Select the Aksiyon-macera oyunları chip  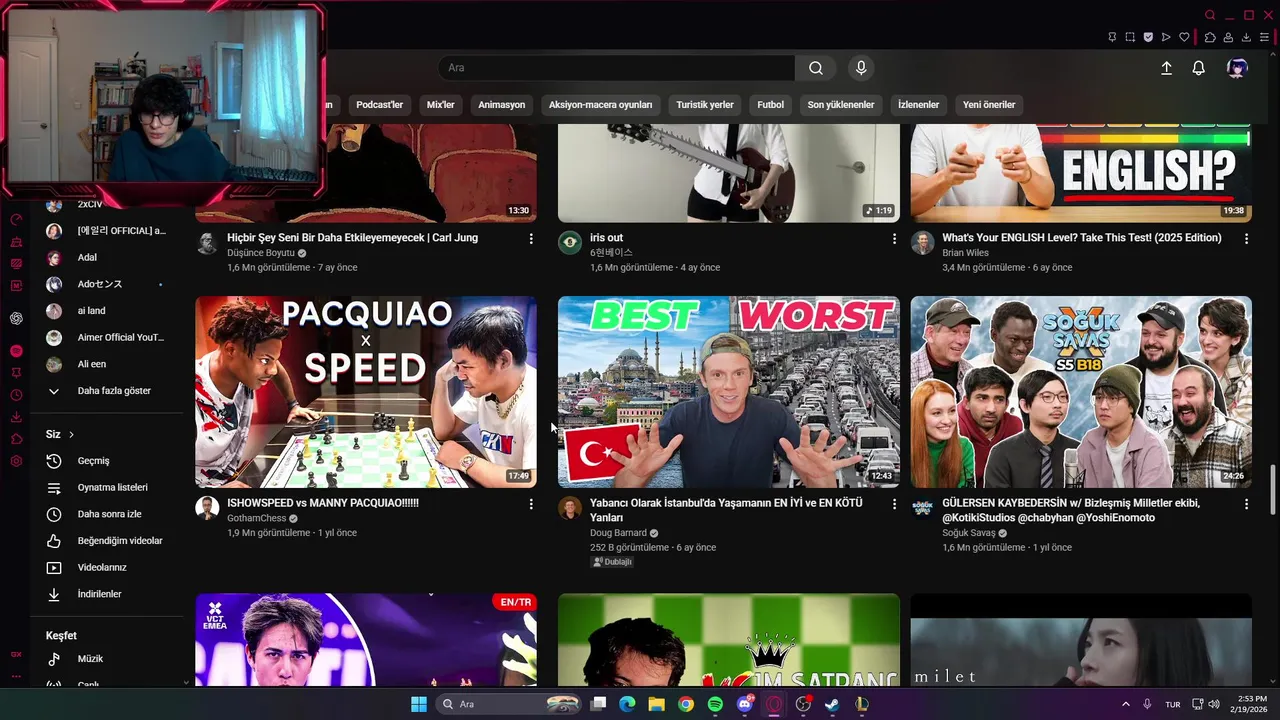pyautogui.click(x=601, y=105)
